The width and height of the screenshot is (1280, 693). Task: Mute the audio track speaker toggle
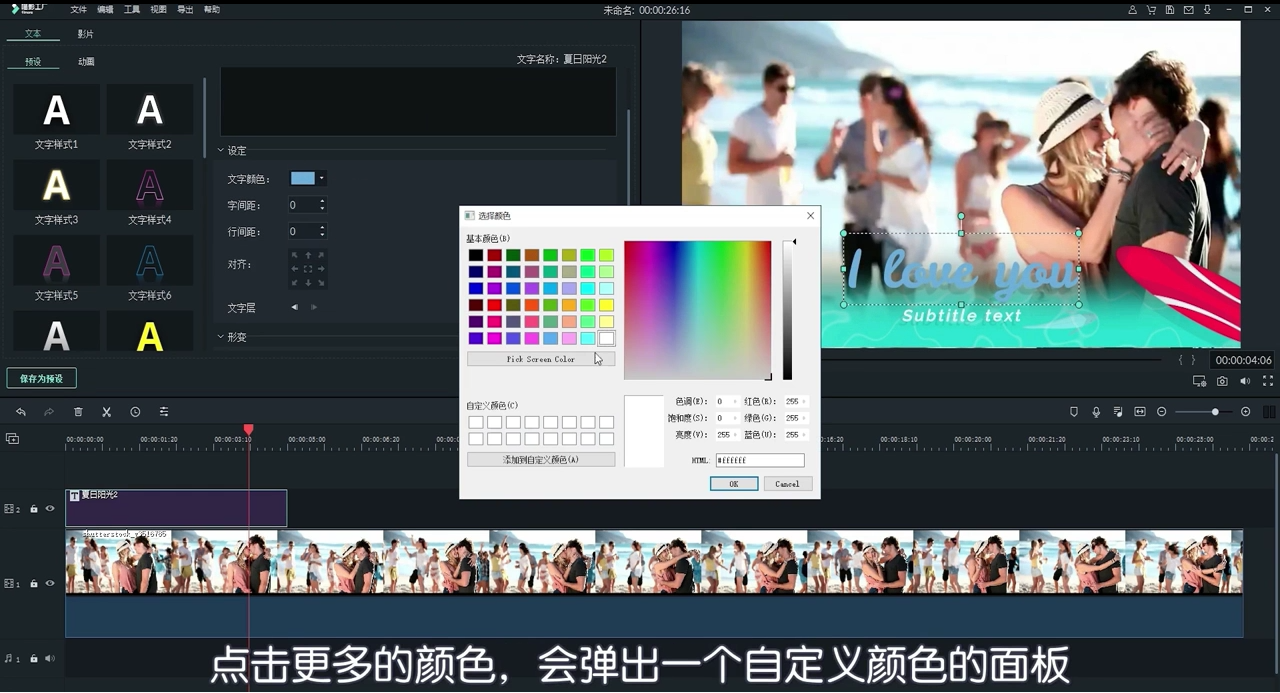pos(50,657)
